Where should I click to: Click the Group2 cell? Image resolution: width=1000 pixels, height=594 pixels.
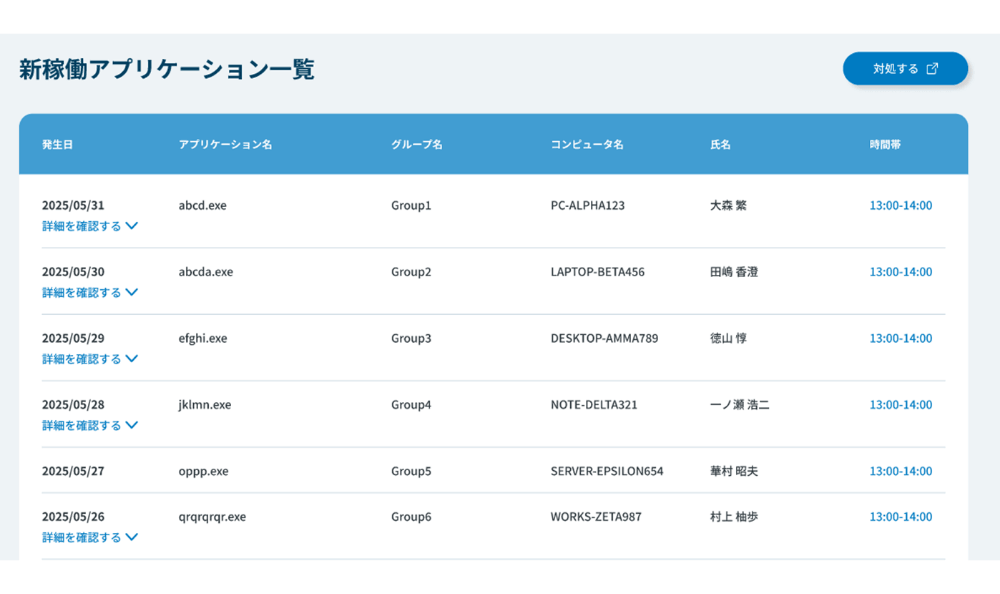click(x=411, y=272)
